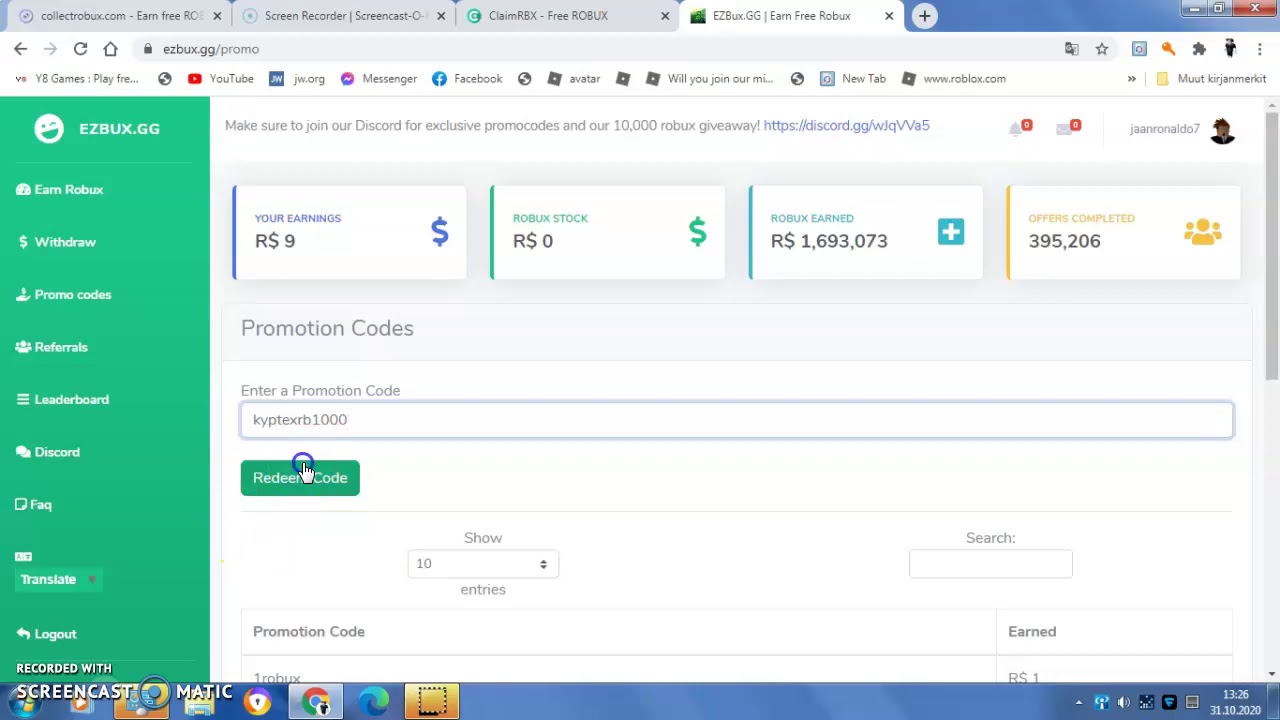
Task: Click the jaanronaldo7 profile avatar
Action: point(1222,129)
